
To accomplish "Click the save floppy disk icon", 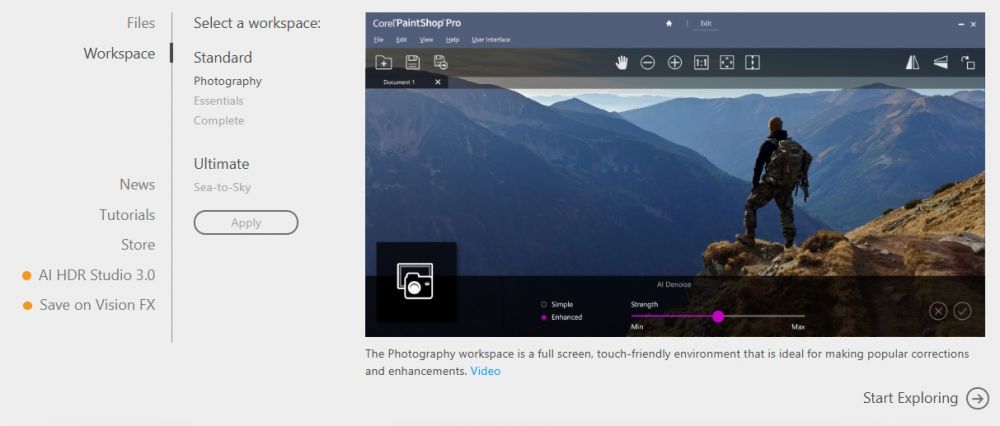I will click(x=412, y=63).
